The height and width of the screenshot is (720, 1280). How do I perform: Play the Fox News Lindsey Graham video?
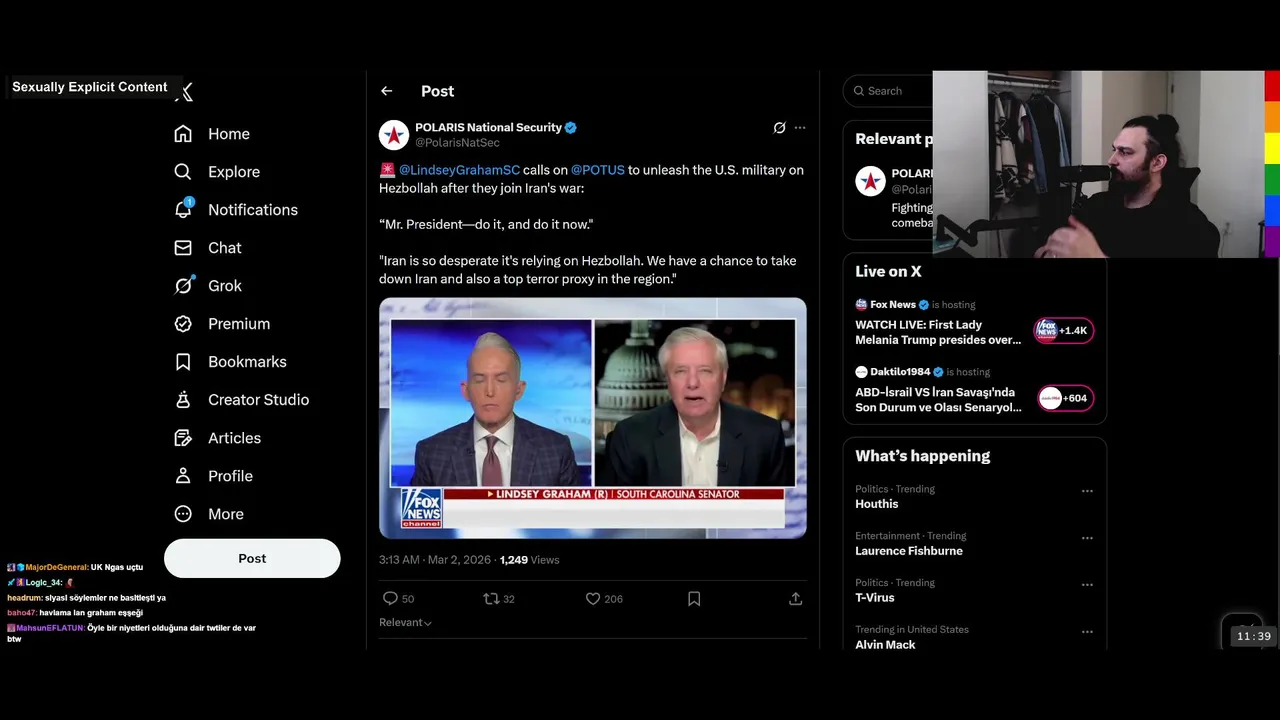[x=593, y=418]
